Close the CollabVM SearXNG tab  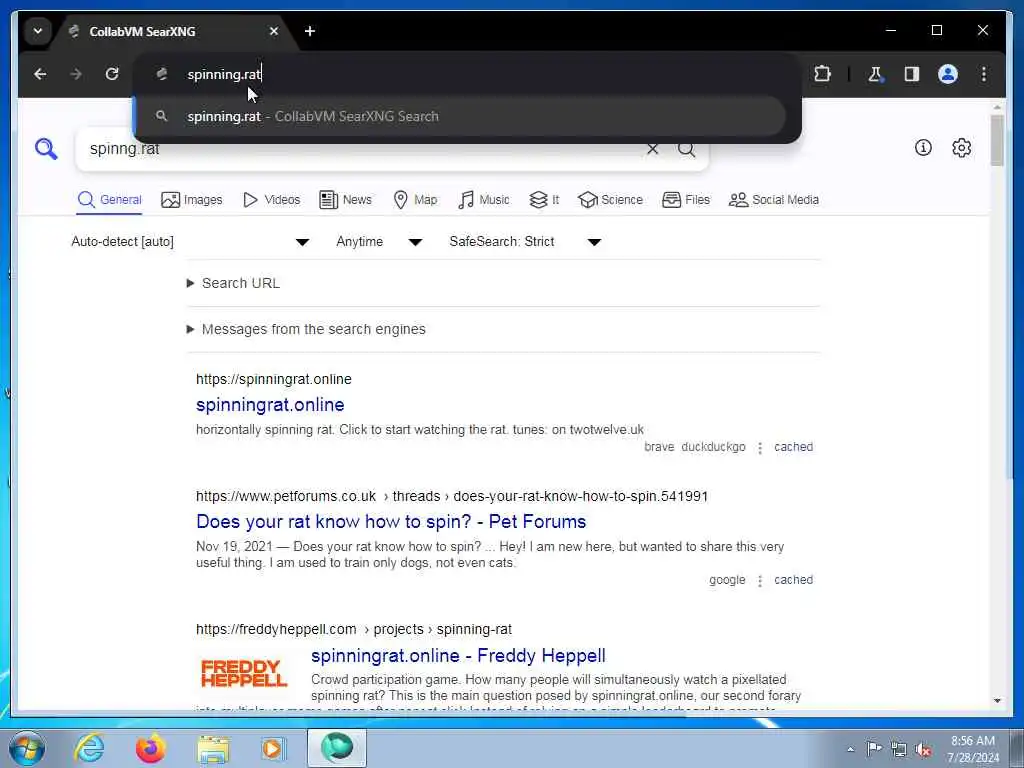point(274,31)
